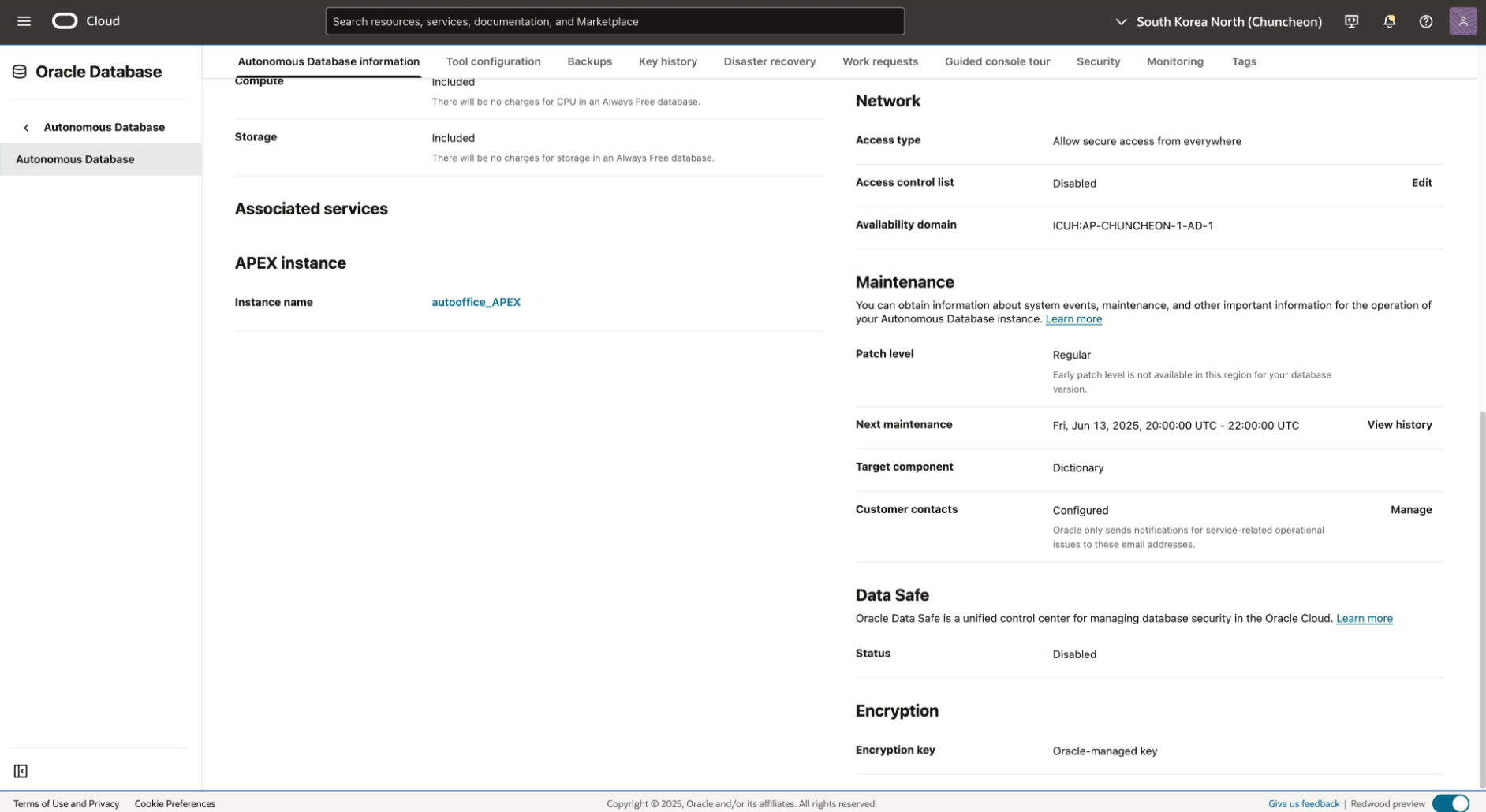Toggle the Redwood preview switch

pos(1451,803)
